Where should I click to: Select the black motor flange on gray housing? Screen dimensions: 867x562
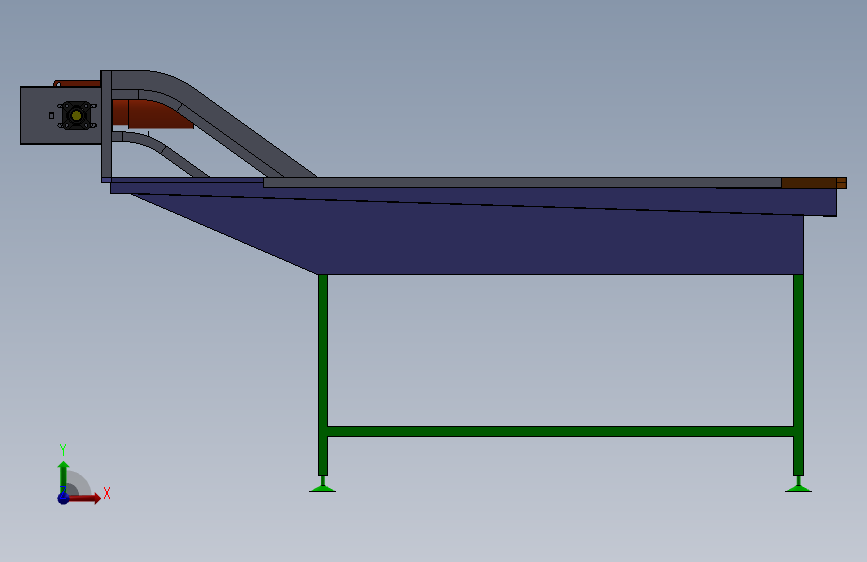[x=76, y=116]
